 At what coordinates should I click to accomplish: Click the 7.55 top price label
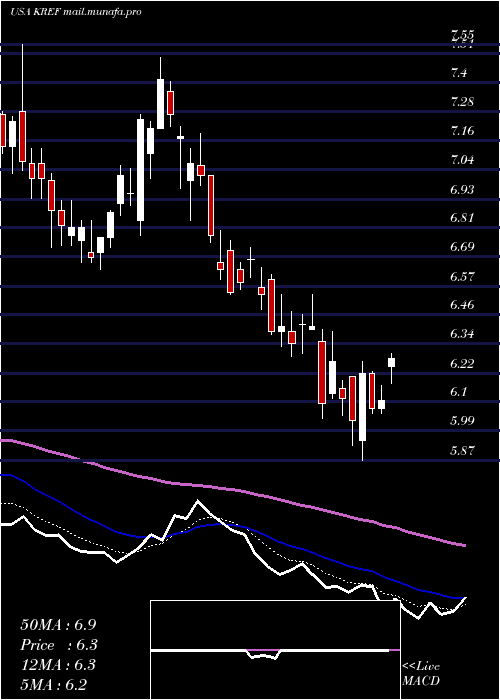click(x=462, y=35)
